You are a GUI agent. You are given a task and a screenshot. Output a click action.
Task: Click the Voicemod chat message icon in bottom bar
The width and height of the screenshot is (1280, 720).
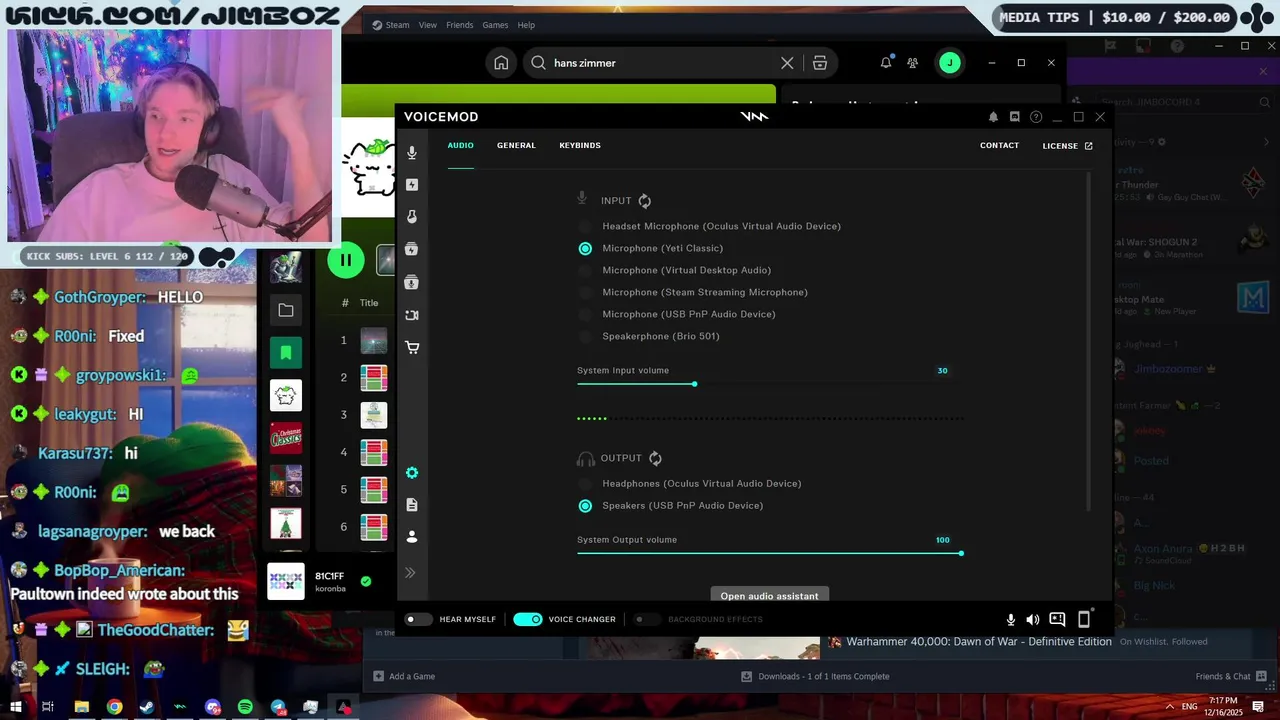tap(1057, 620)
